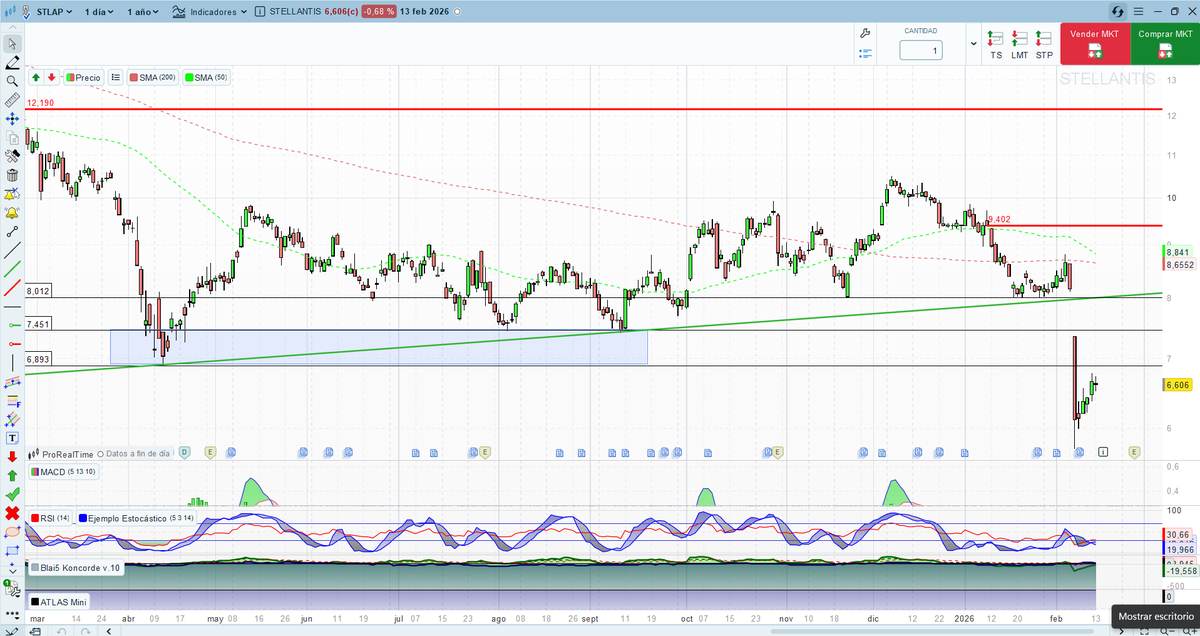Select the green checkmark marker tool
This screenshot has height=636, width=1200.
(x=12, y=494)
